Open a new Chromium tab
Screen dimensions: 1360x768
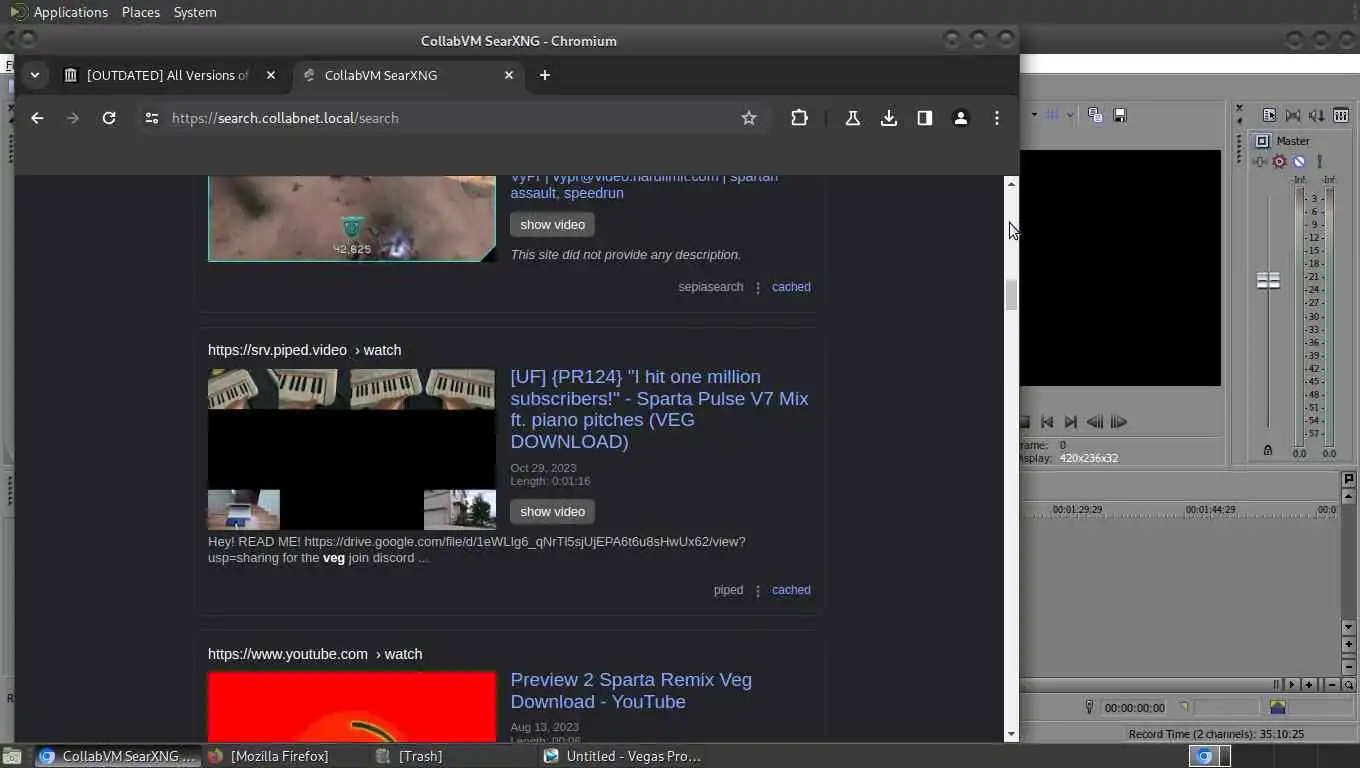click(x=545, y=75)
